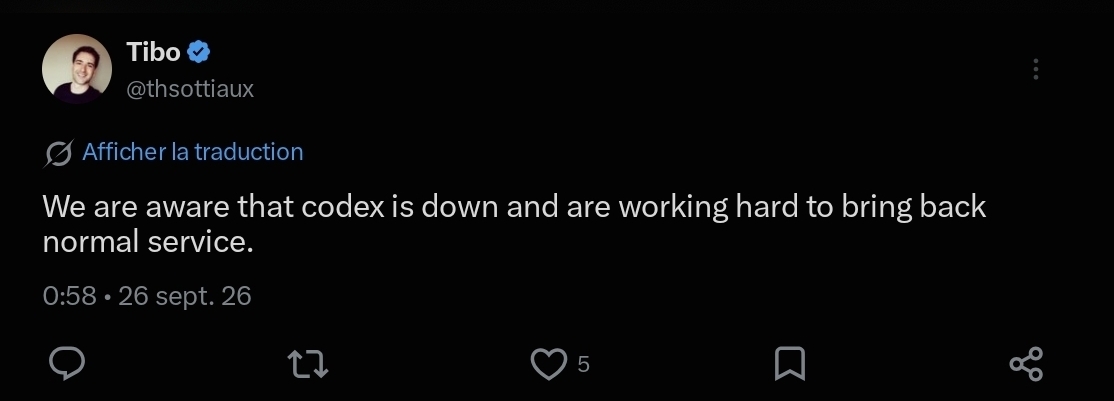Open the Tibo display name
Image resolution: width=1114 pixels, height=401 pixels.
[153, 52]
